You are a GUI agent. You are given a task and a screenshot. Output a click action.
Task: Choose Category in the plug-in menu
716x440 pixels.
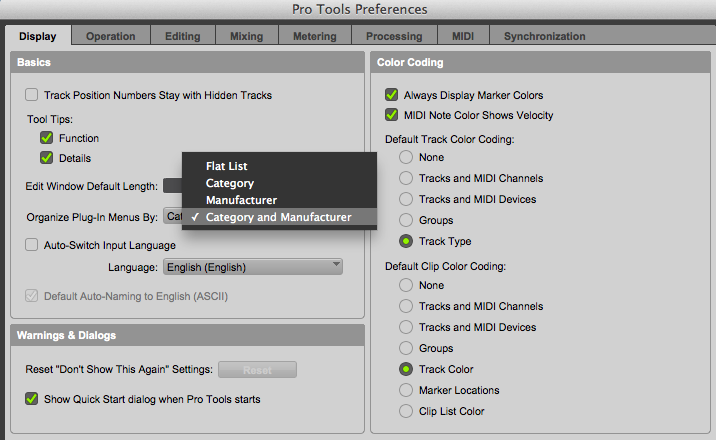click(x=279, y=183)
